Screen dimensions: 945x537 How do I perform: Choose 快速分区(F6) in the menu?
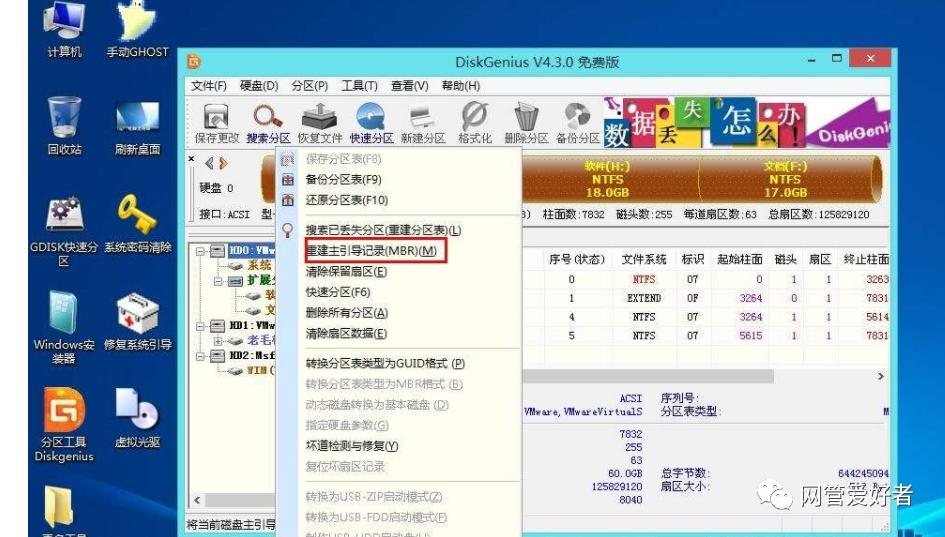tap(338, 292)
